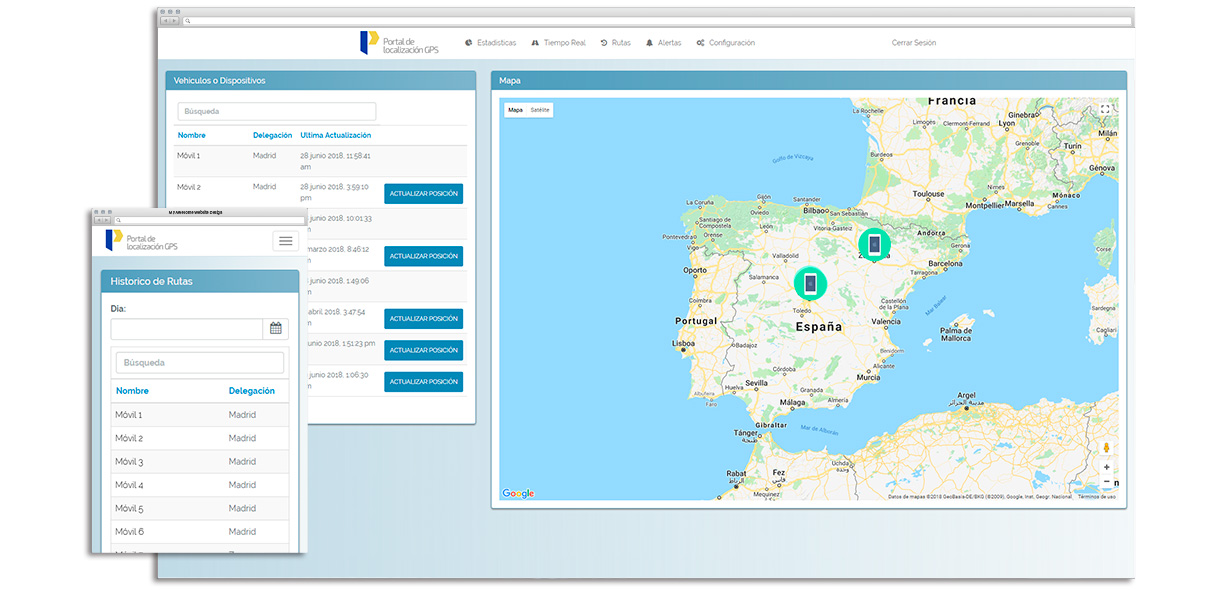Click the device marker near Zaragoza
This screenshot has width=1227, height=590.
[874, 244]
